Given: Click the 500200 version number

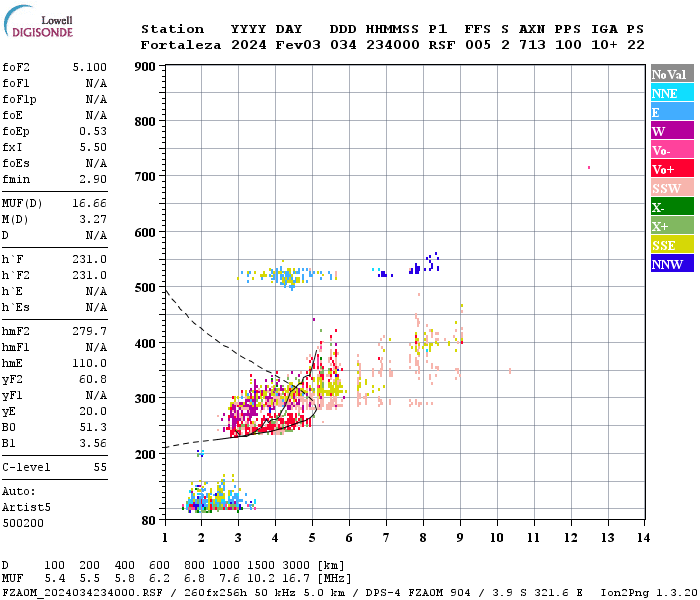Looking at the screenshot, I should coord(23,523).
